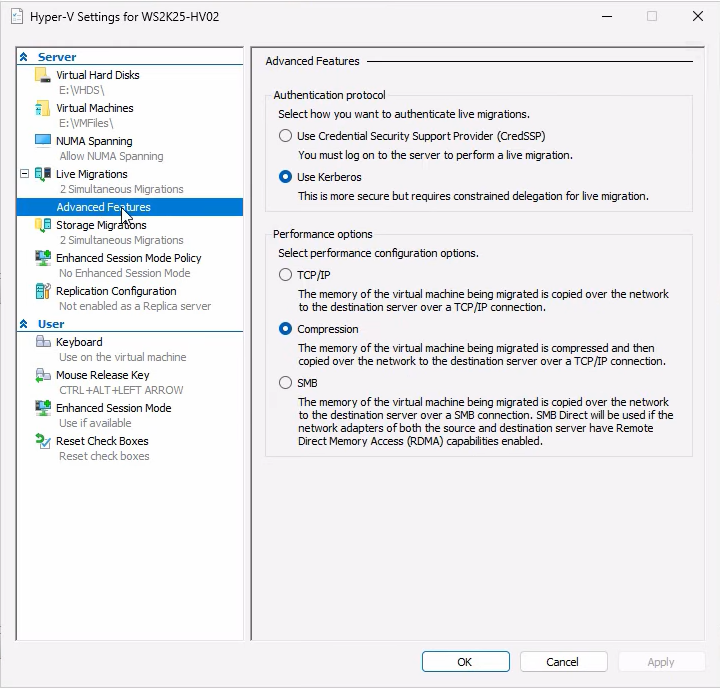Select user Enhanced Session Mode setting
This screenshot has height=689, width=720.
(x=113, y=408)
